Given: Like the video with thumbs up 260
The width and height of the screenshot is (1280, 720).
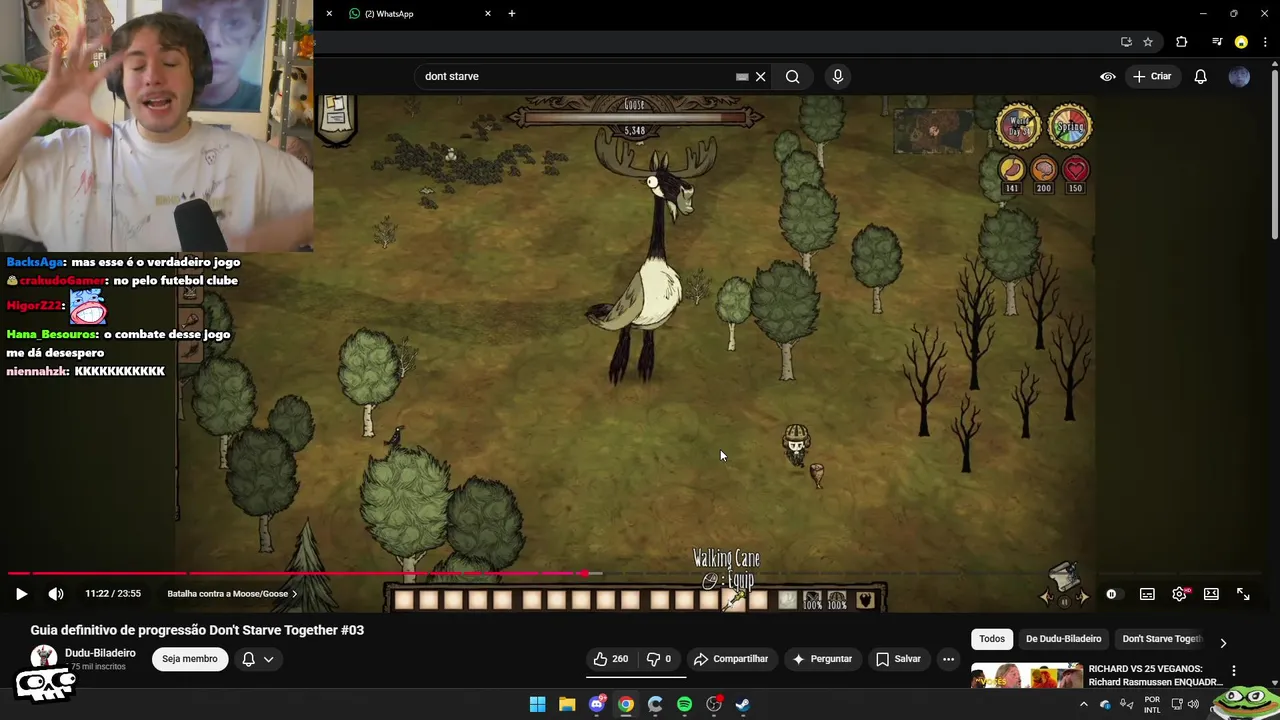Looking at the screenshot, I should [x=610, y=659].
